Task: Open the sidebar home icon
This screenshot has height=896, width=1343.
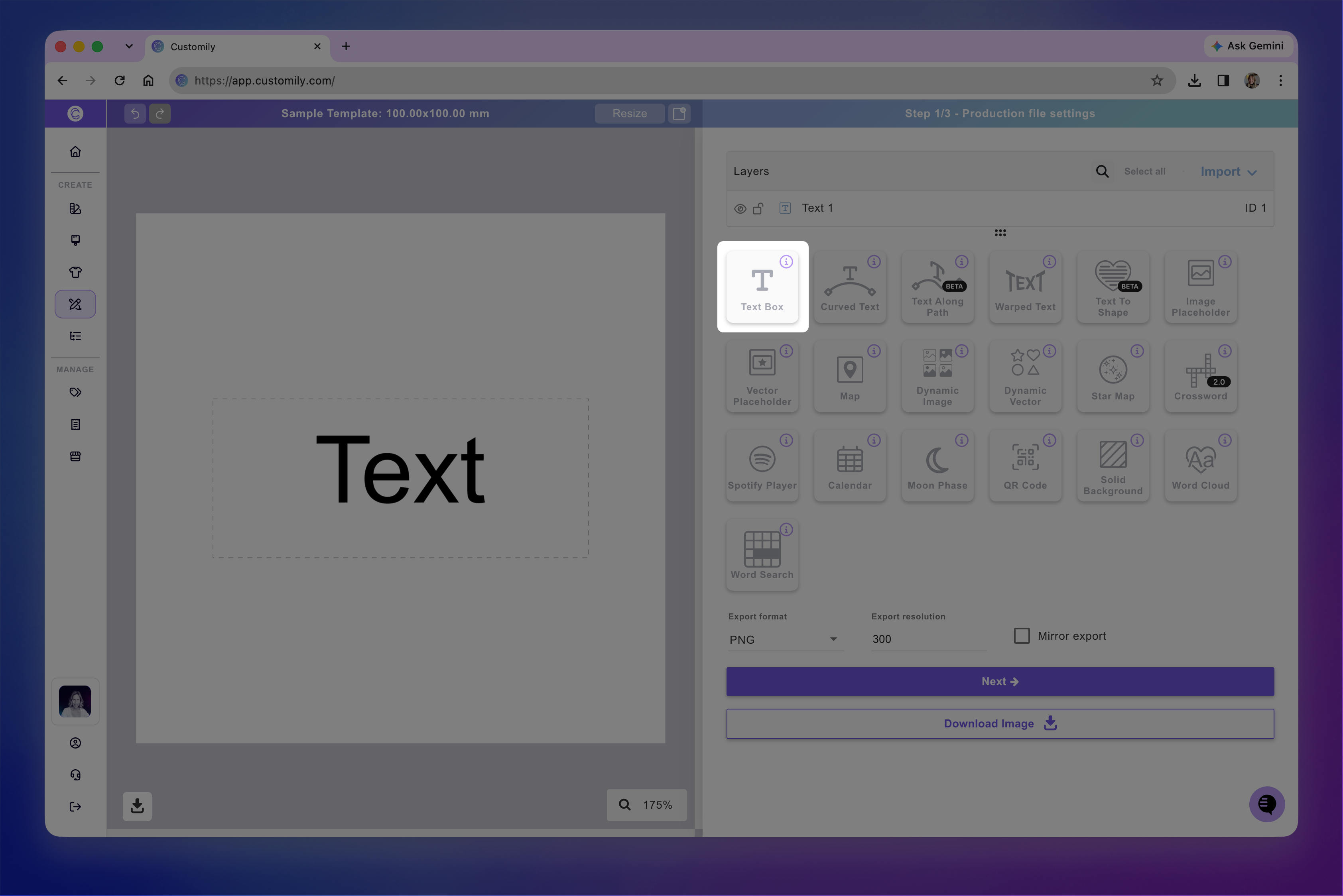Action: click(75, 151)
